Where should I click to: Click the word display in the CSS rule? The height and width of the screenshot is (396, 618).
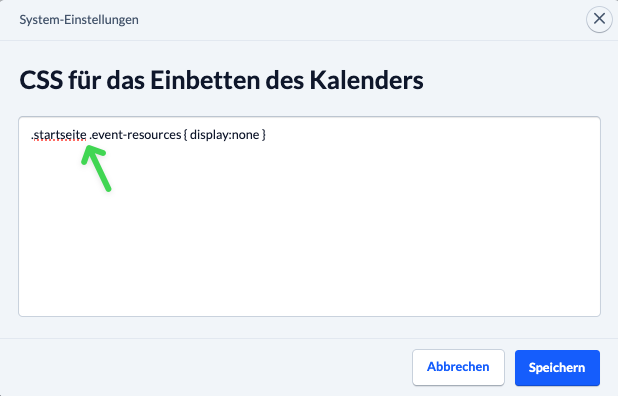209,135
